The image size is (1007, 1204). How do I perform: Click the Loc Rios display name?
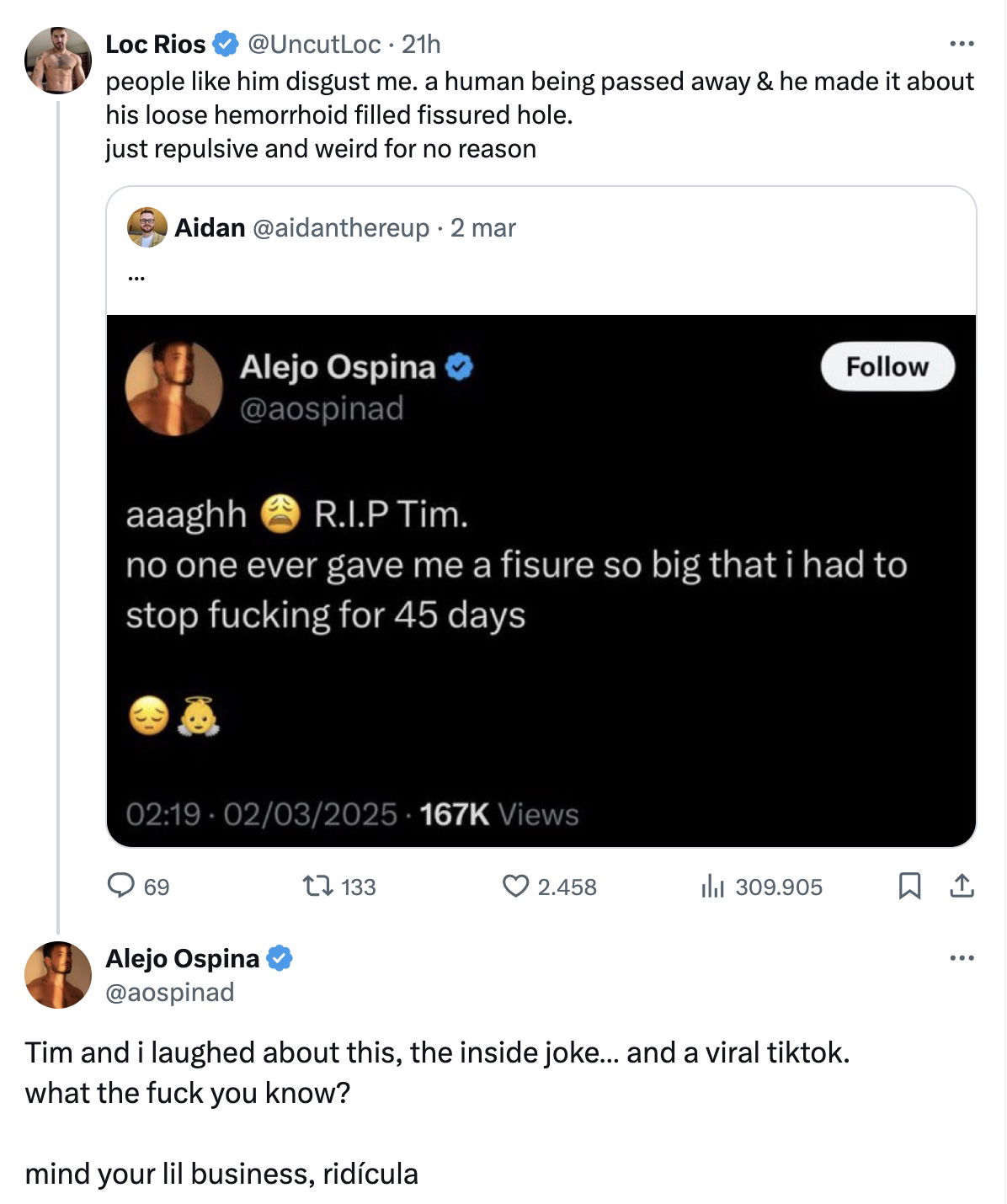156,44
